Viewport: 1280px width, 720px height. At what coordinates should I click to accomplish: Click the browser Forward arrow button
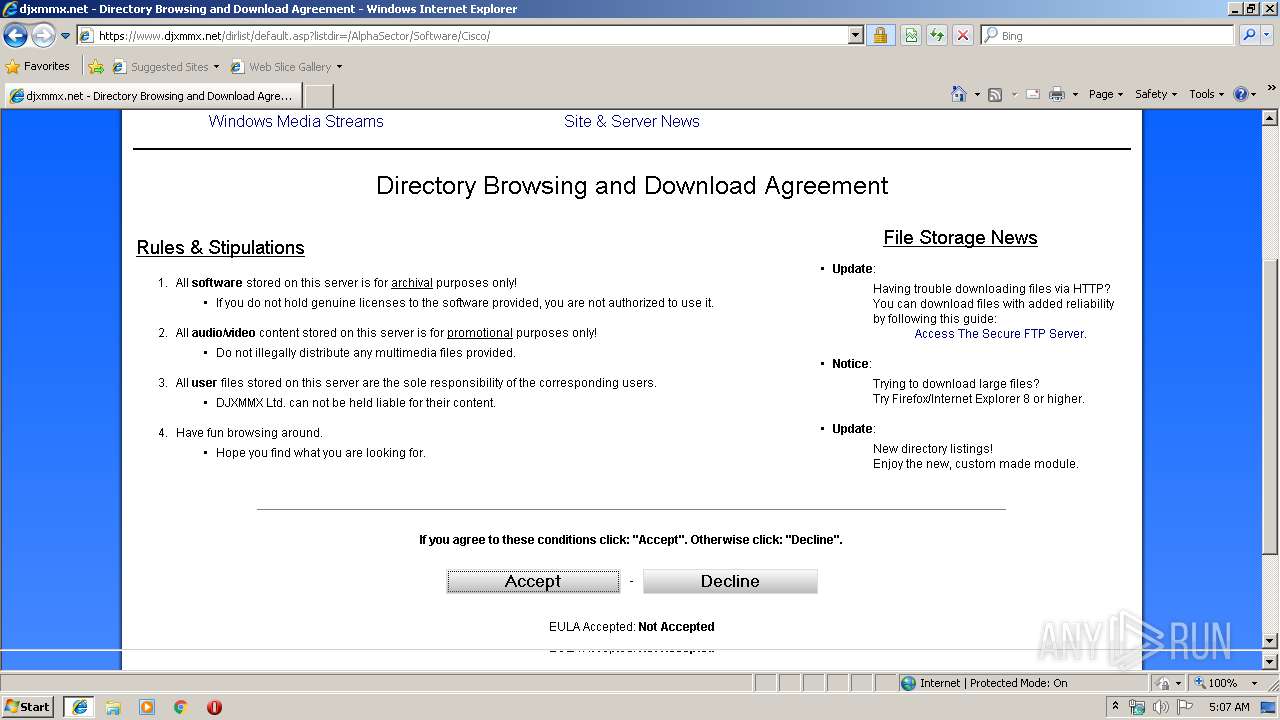(43, 36)
